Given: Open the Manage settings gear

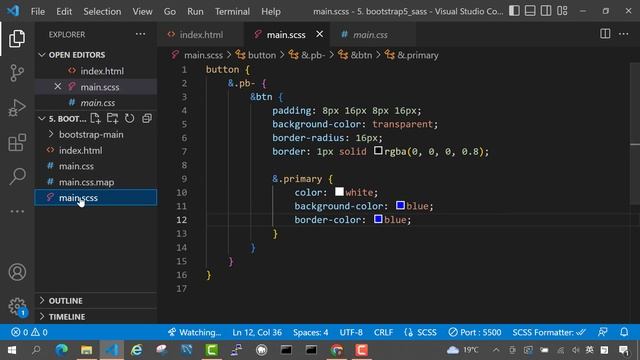Looking at the screenshot, I should pos(17,306).
